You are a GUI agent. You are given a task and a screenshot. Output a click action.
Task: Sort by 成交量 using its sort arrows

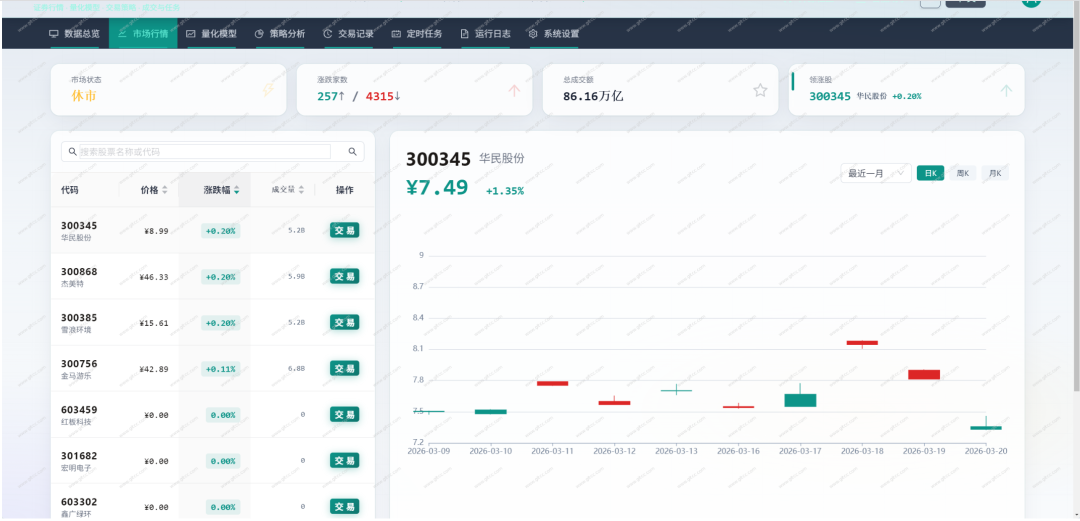click(x=301, y=190)
